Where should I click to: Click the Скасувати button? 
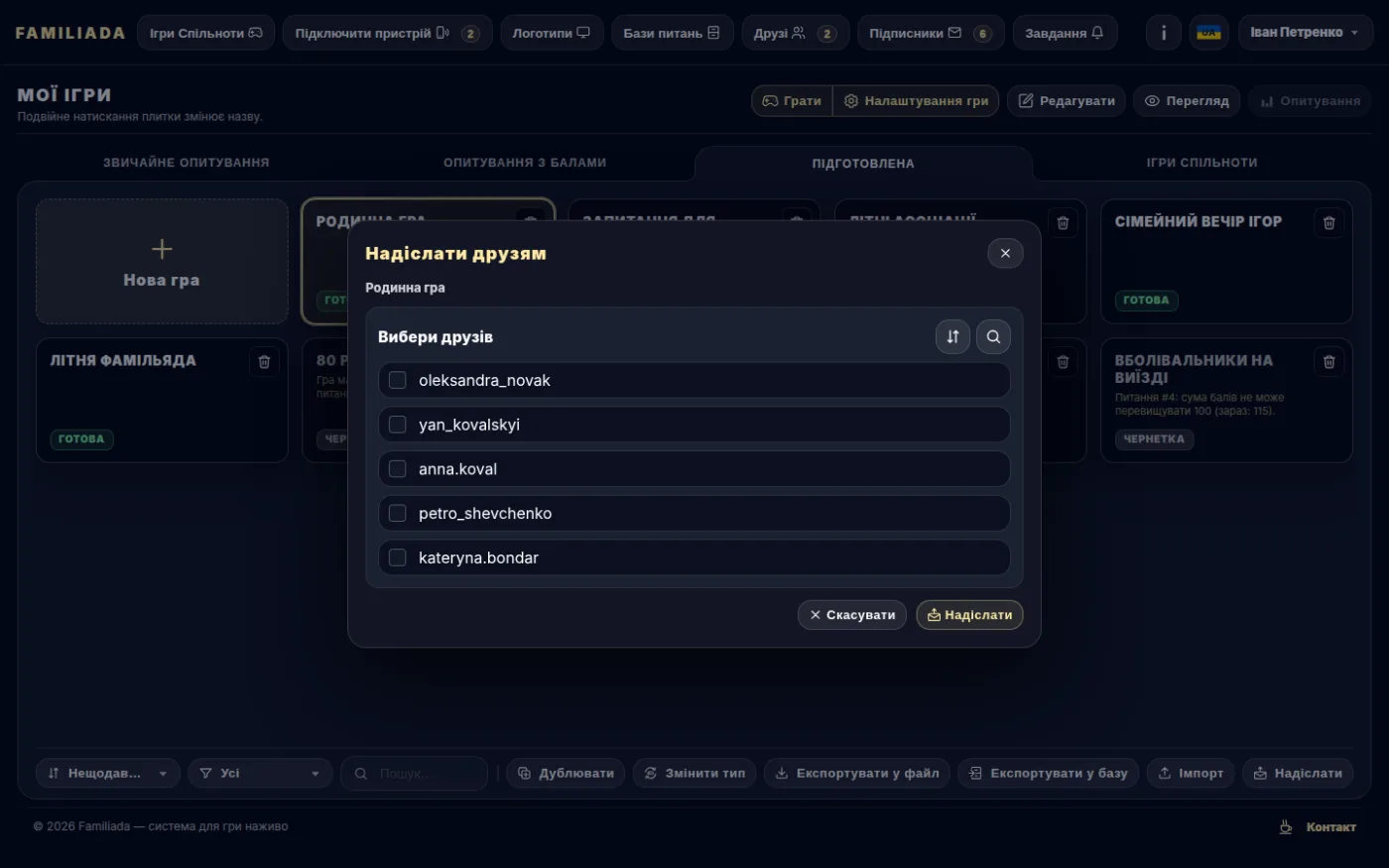pos(852,615)
